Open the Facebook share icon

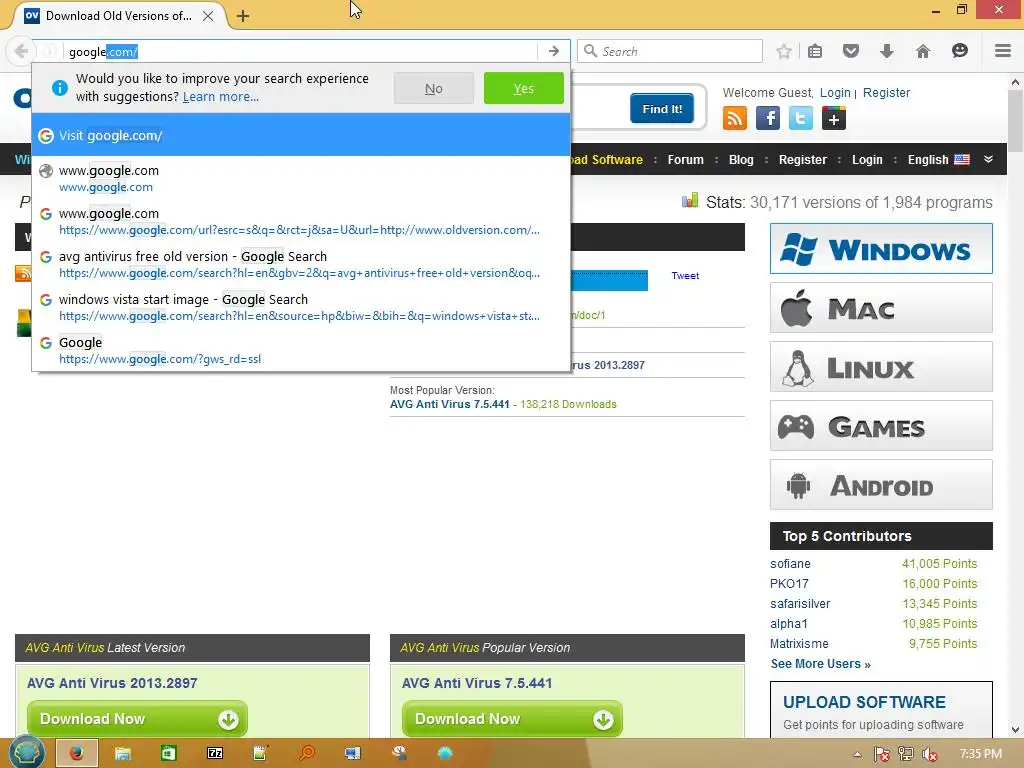[767, 118]
